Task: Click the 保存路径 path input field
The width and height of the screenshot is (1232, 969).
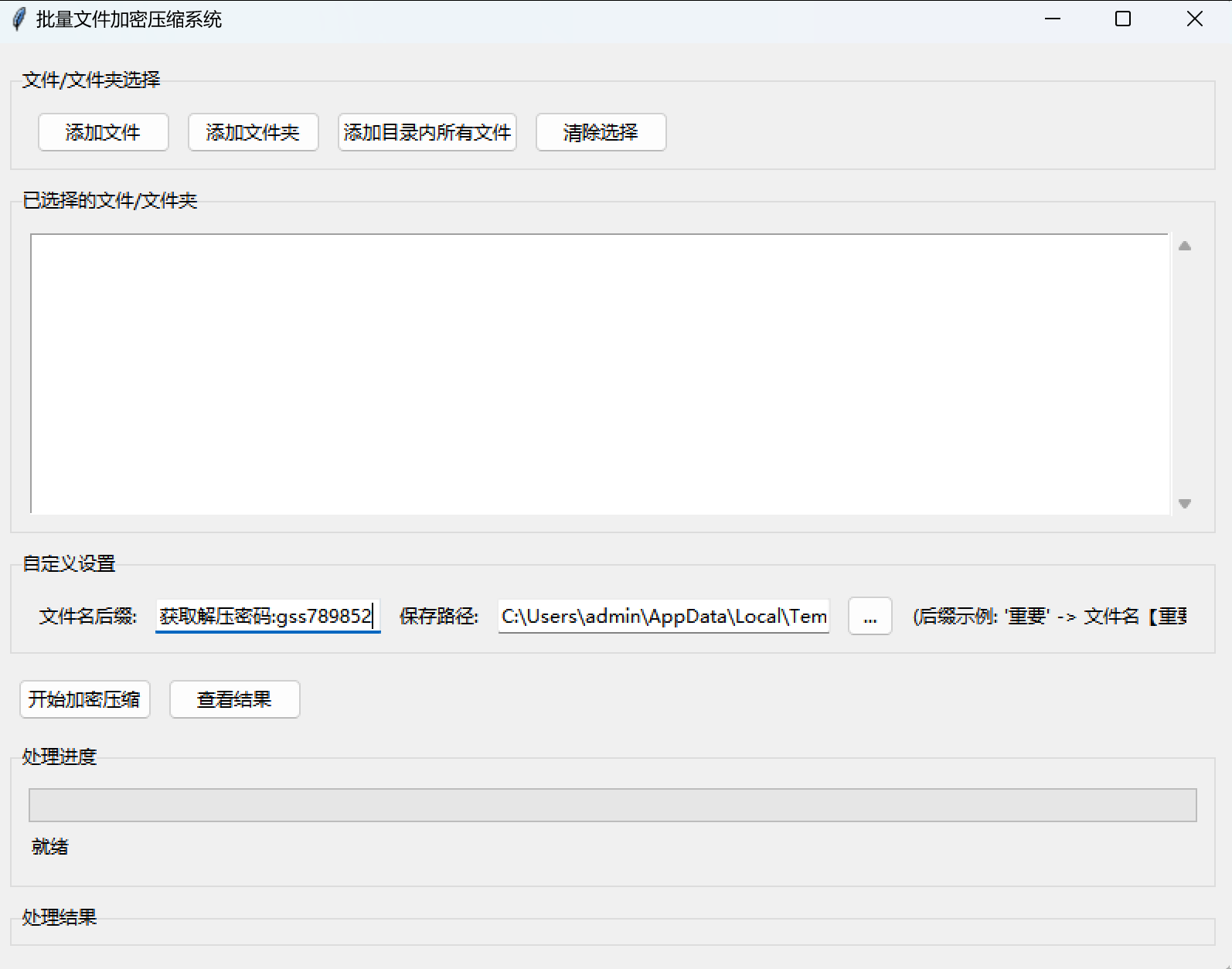Action: (663, 616)
